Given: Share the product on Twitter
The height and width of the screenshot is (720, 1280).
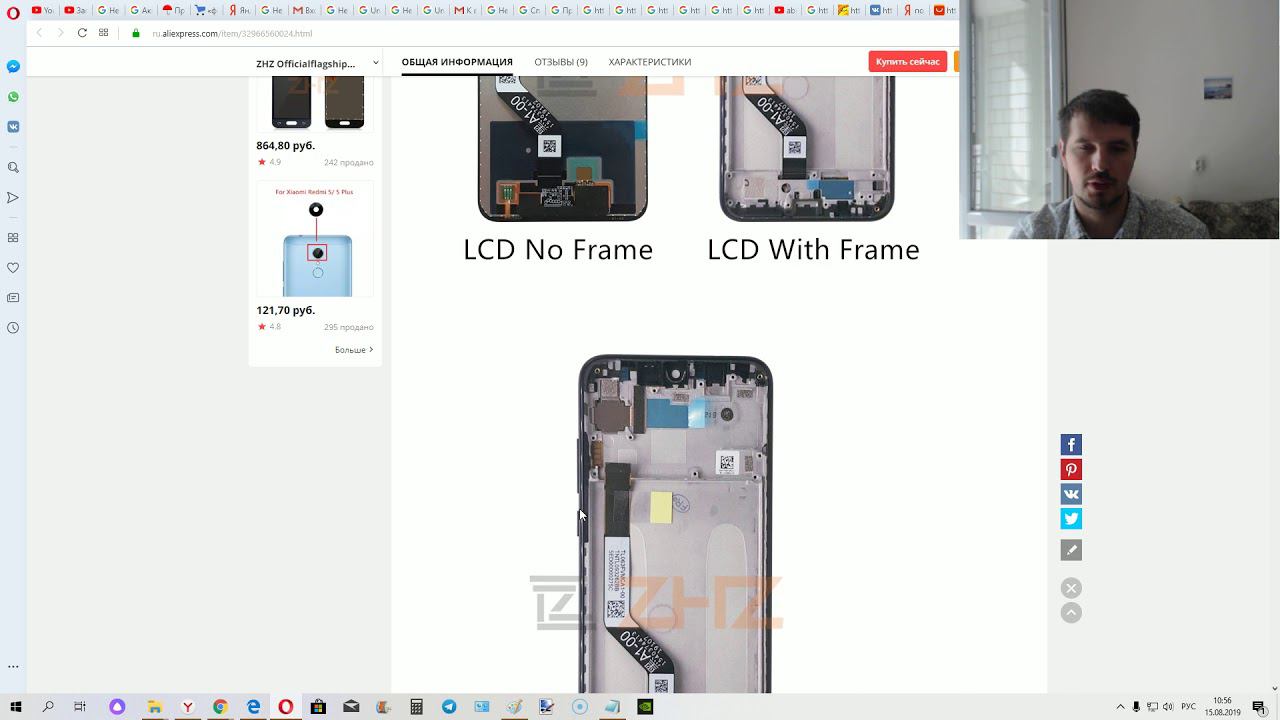Looking at the screenshot, I should 1071,518.
